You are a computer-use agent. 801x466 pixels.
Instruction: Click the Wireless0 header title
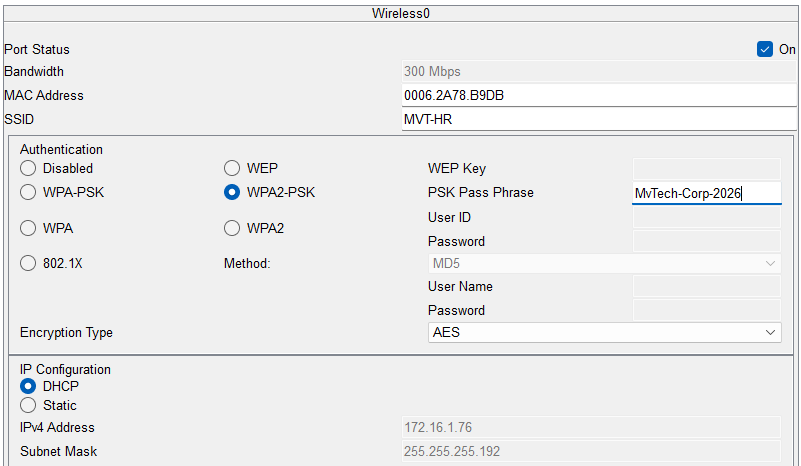pyautogui.click(x=401, y=13)
